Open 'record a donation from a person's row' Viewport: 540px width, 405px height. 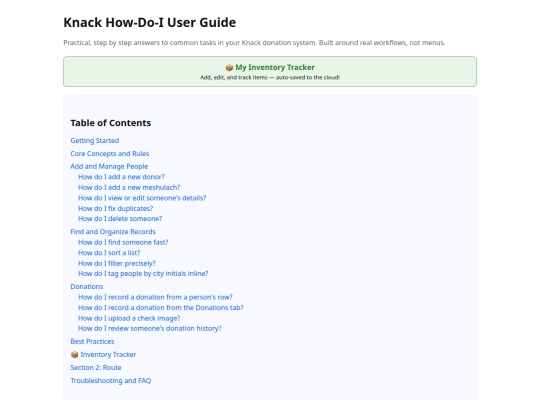[155, 297]
